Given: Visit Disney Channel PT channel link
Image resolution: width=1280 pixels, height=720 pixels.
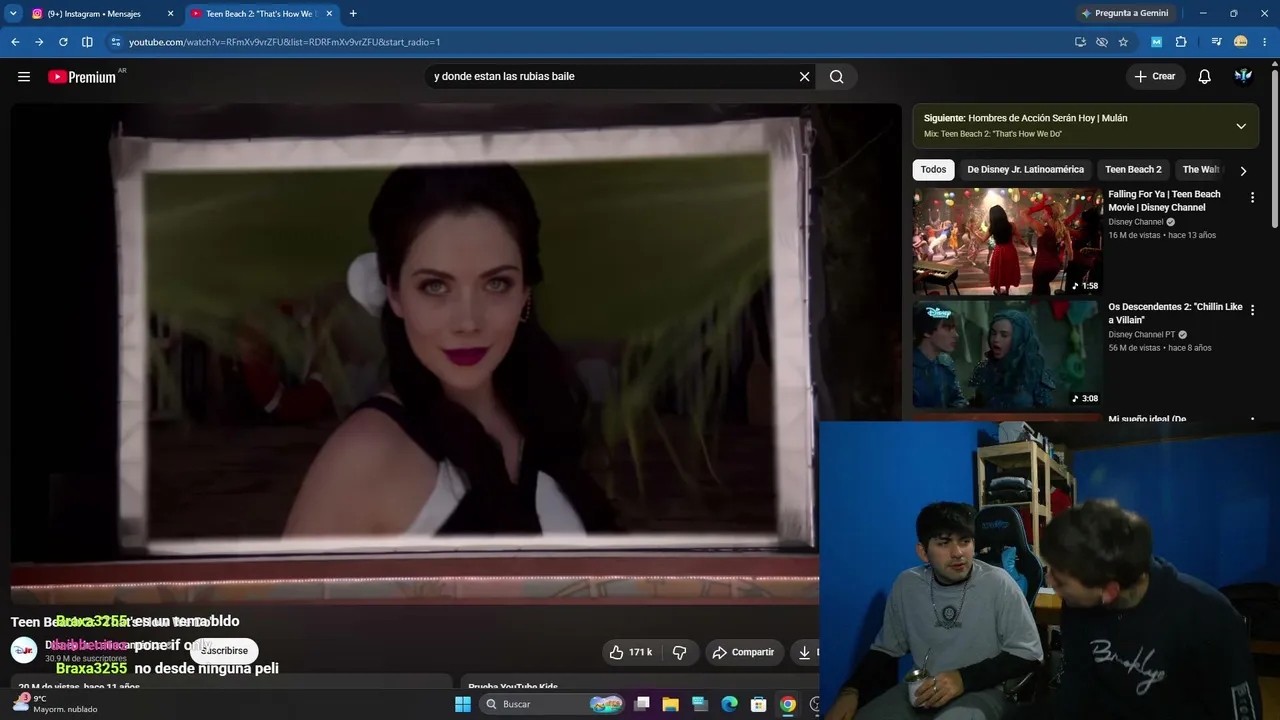Looking at the screenshot, I should [x=1141, y=335].
